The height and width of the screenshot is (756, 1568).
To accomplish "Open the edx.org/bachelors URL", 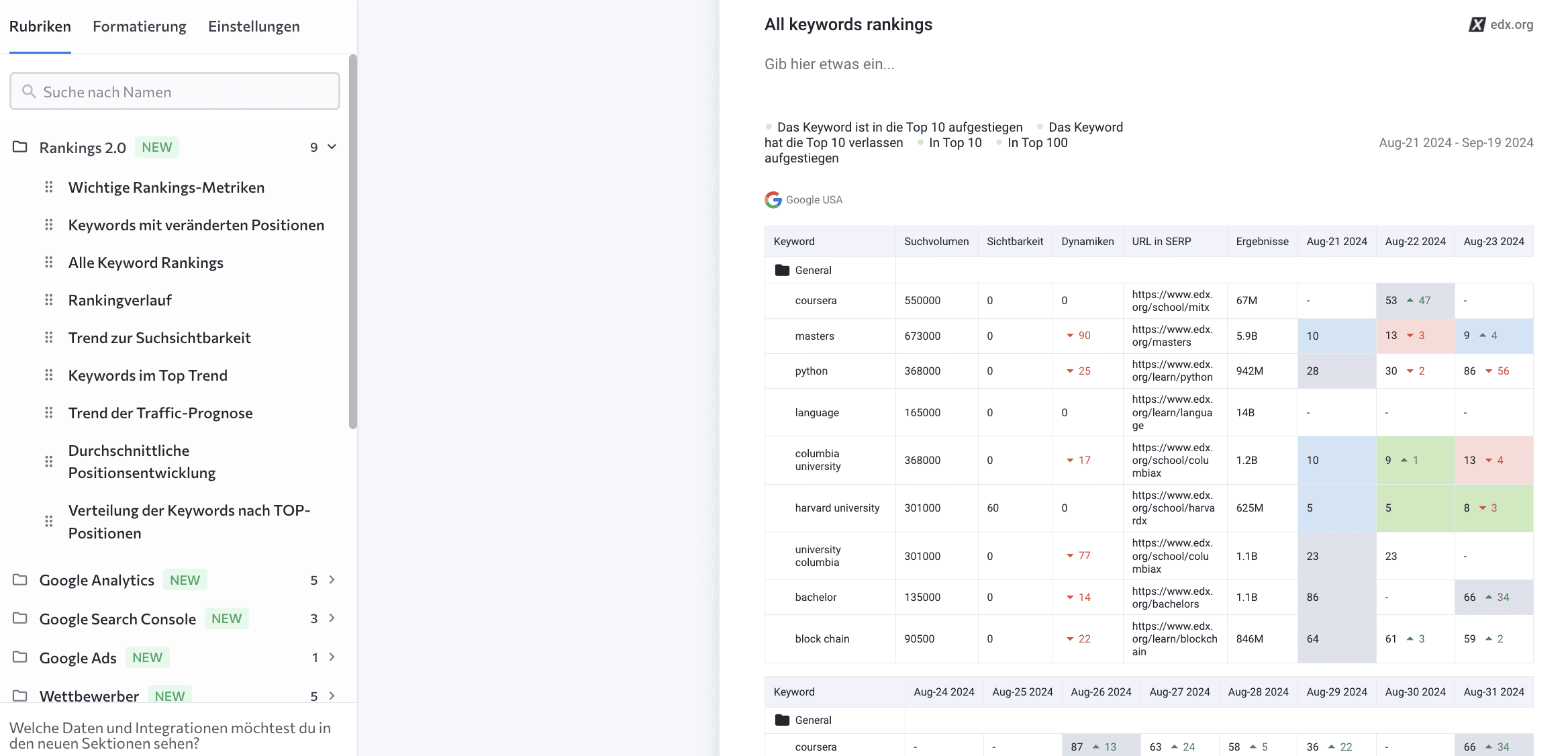I will pyautogui.click(x=1172, y=598).
